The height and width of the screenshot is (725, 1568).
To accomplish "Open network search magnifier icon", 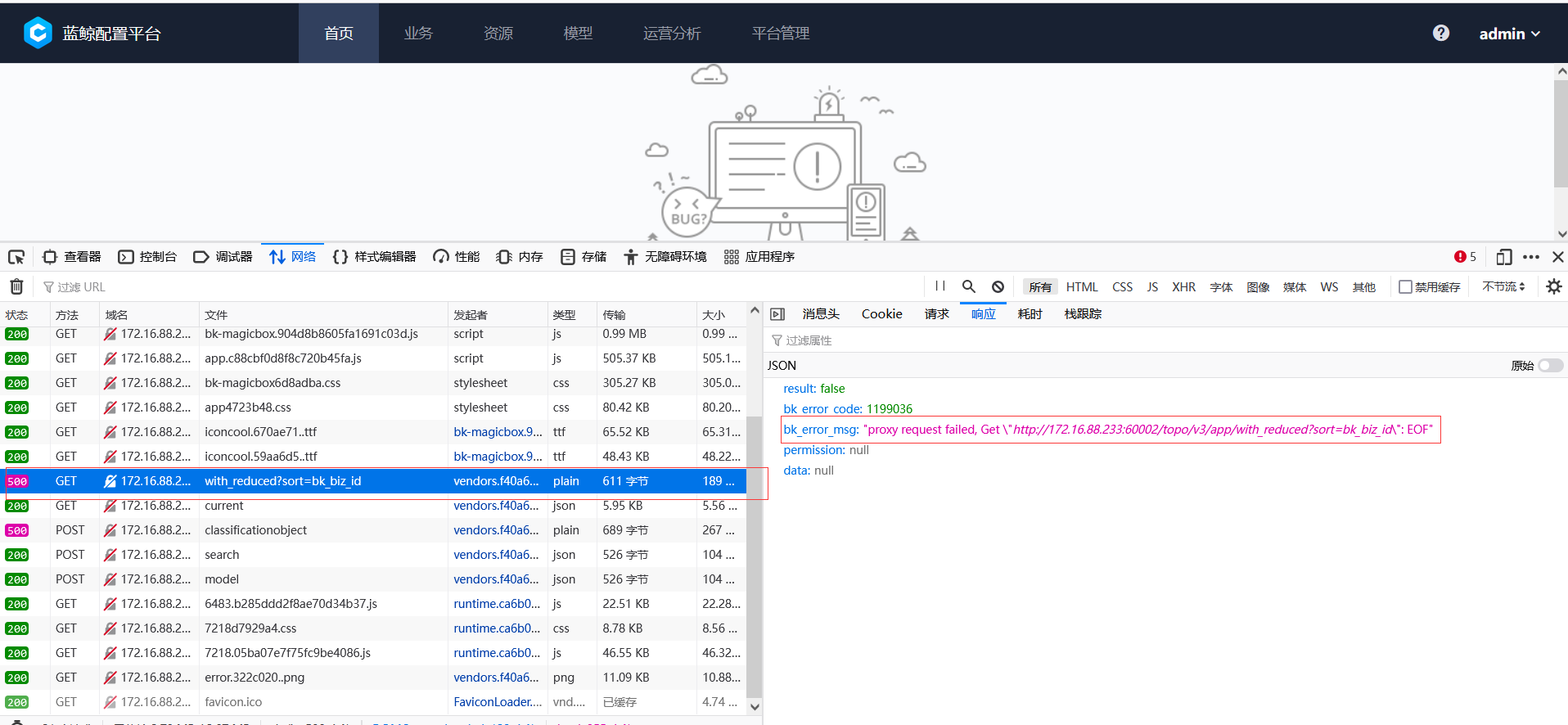I will [969, 286].
